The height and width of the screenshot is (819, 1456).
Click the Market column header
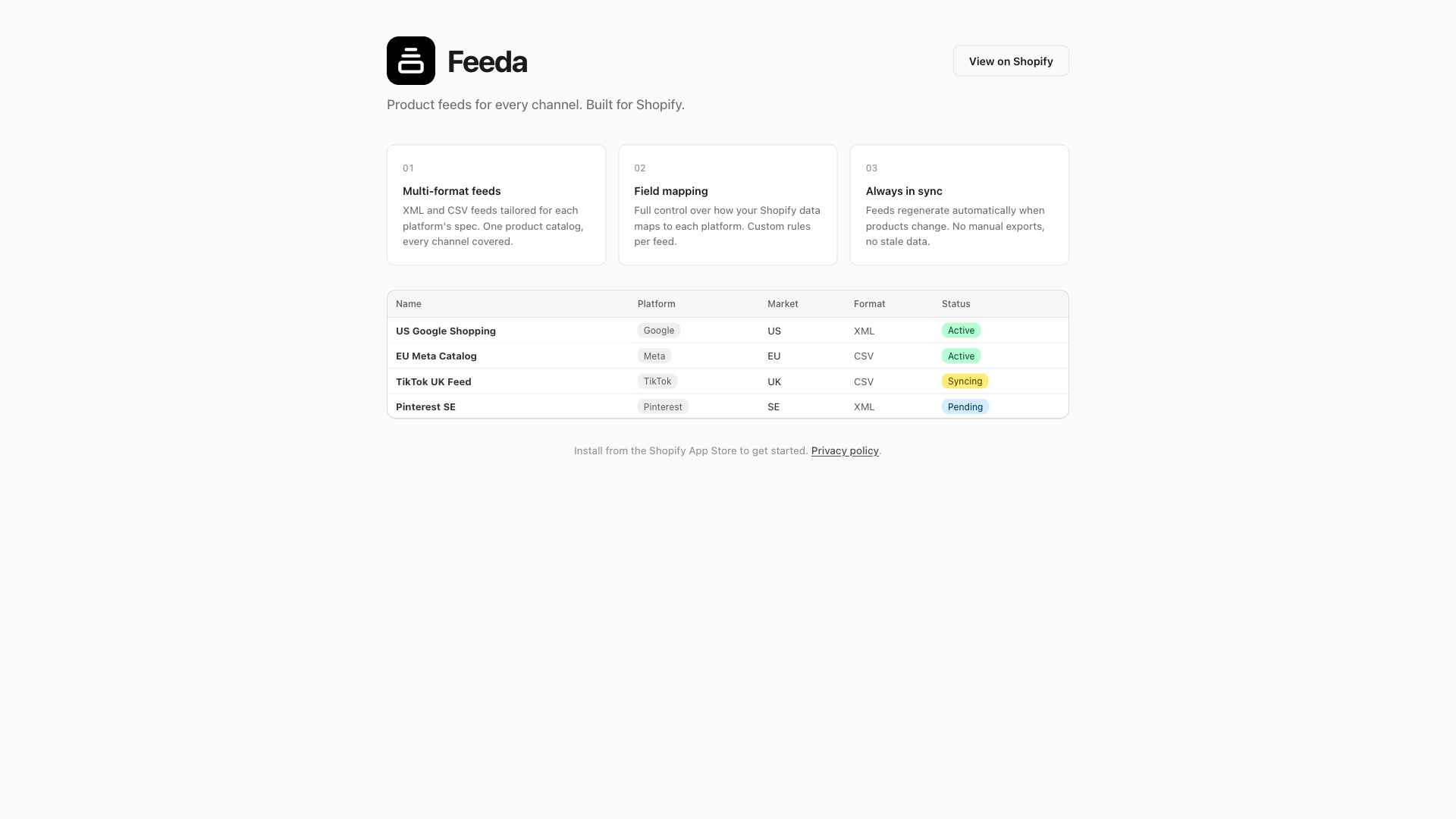(x=783, y=304)
